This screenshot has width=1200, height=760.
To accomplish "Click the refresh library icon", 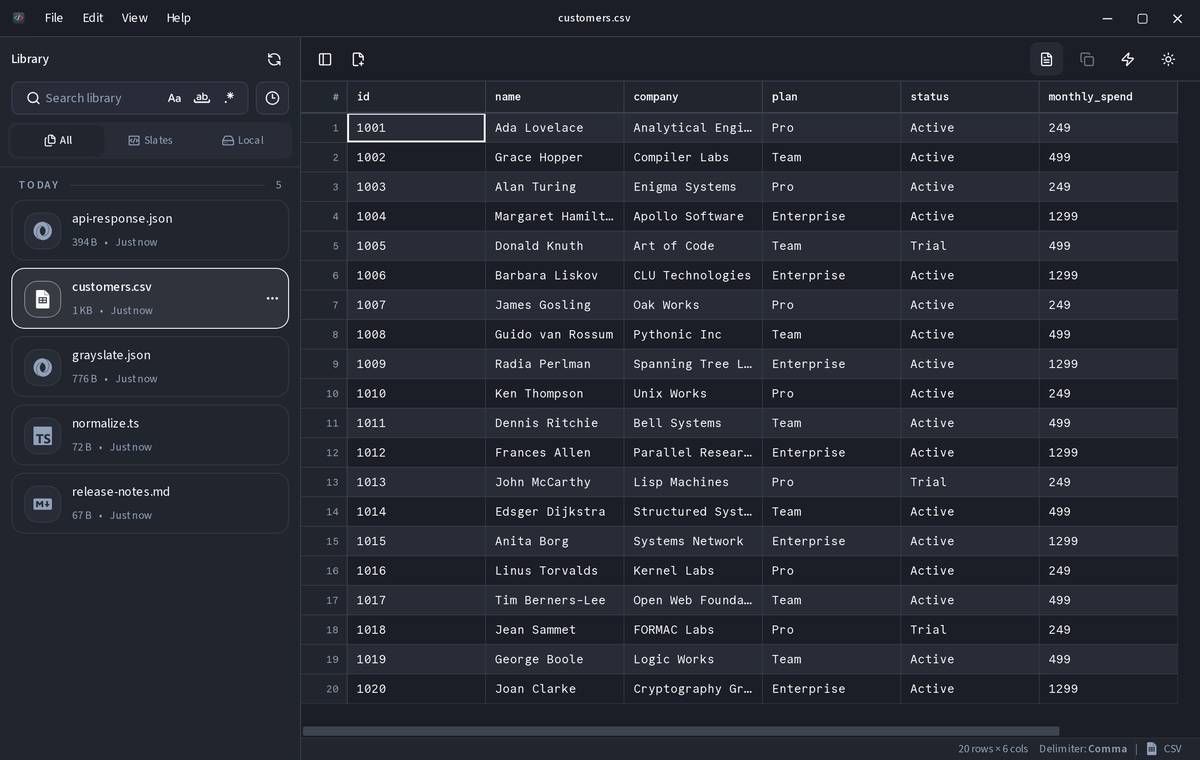I will (274, 59).
